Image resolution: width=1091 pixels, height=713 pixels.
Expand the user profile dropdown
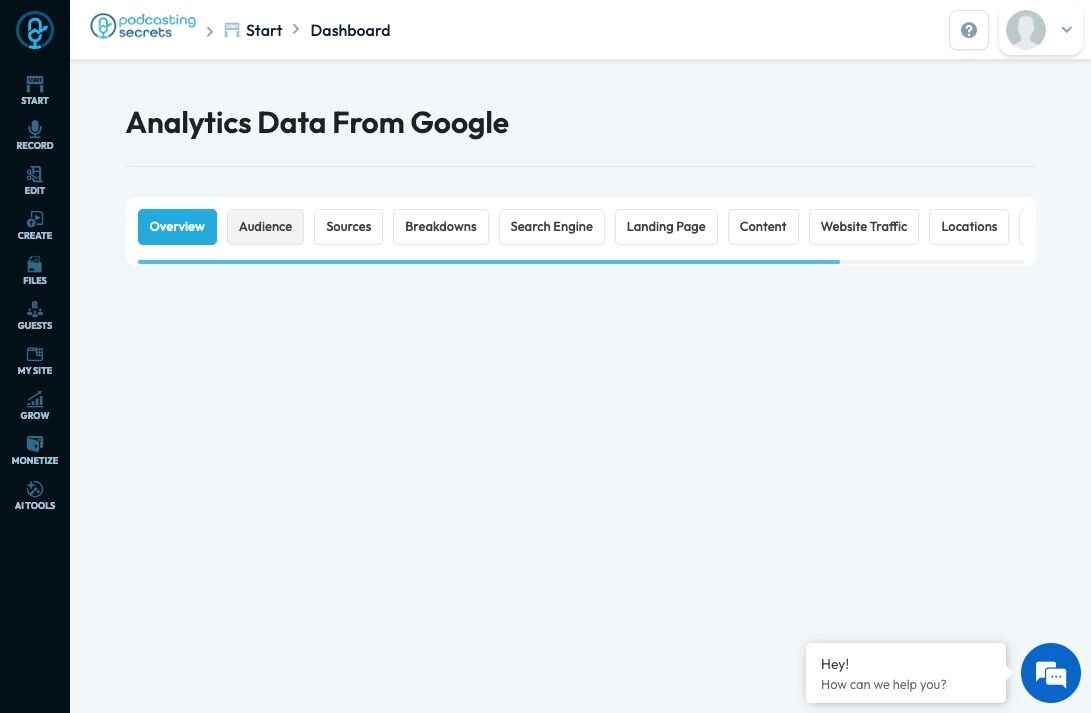(1040, 30)
